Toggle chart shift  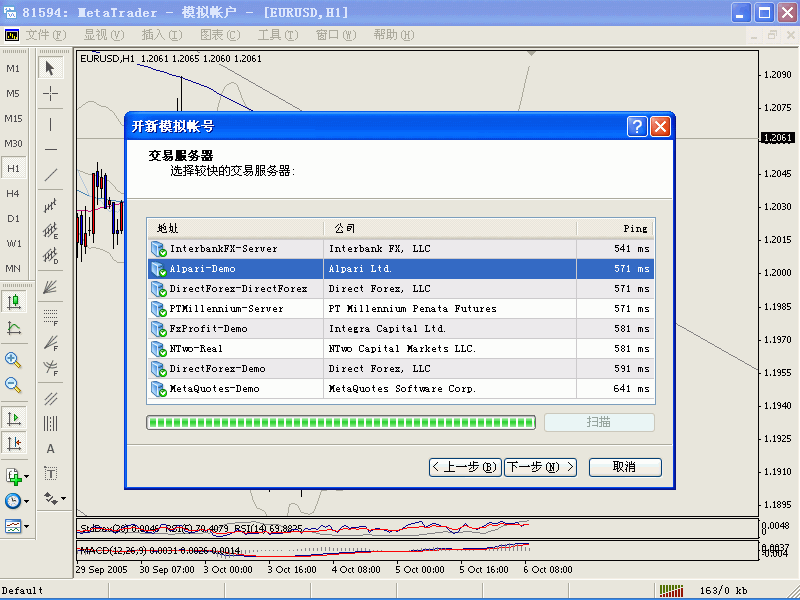13,443
